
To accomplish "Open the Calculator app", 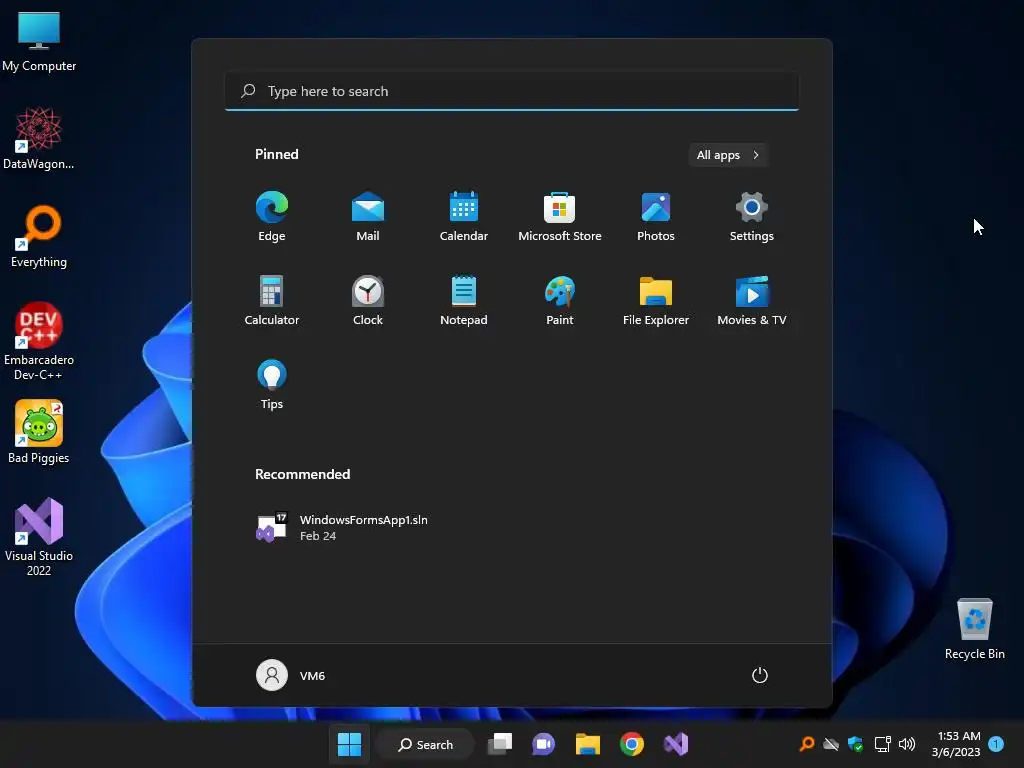I will click(x=272, y=300).
